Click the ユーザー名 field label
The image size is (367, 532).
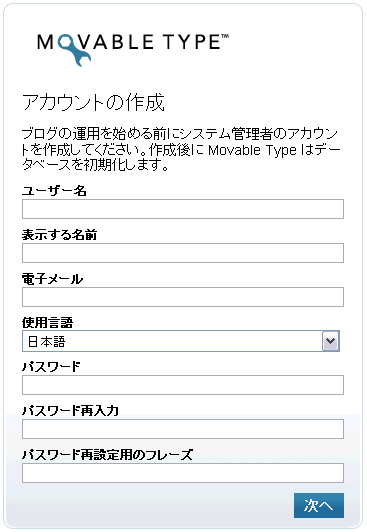pyautogui.click(x=54, y=191)
